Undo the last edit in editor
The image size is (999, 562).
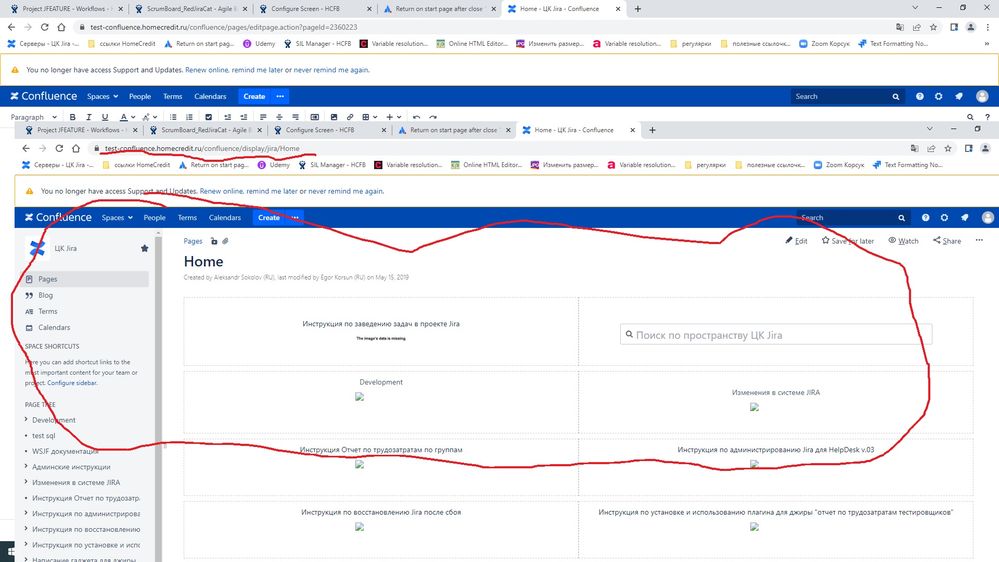pos(417,117)
